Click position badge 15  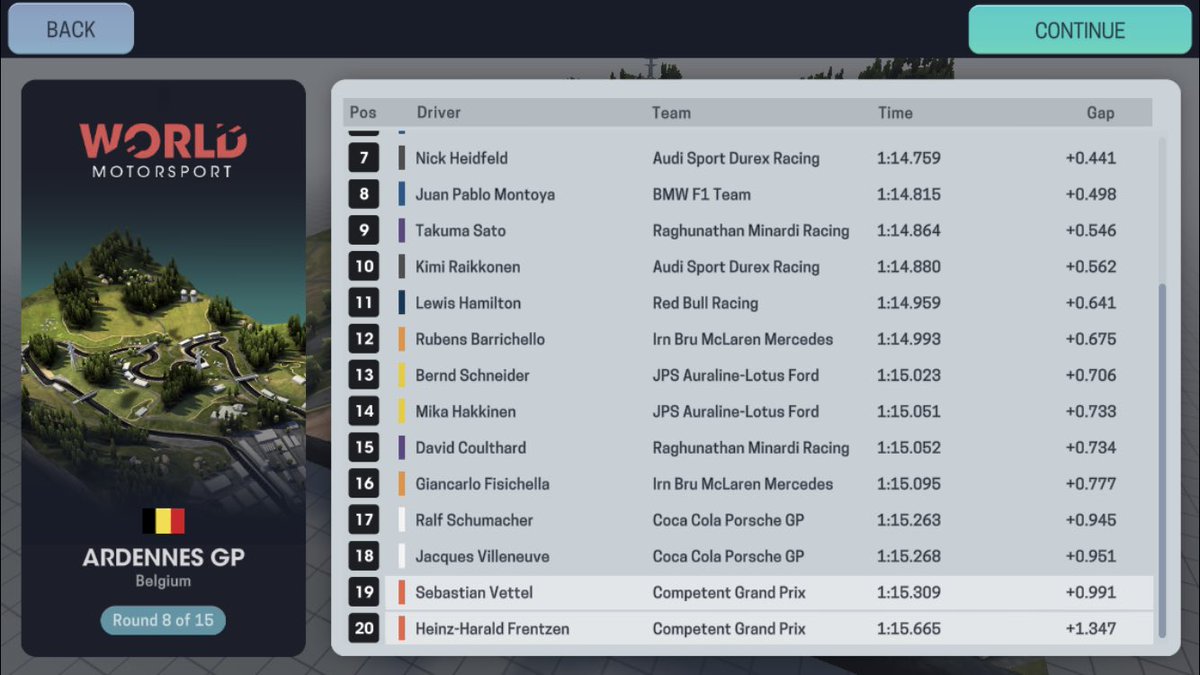tap(364, 448)
